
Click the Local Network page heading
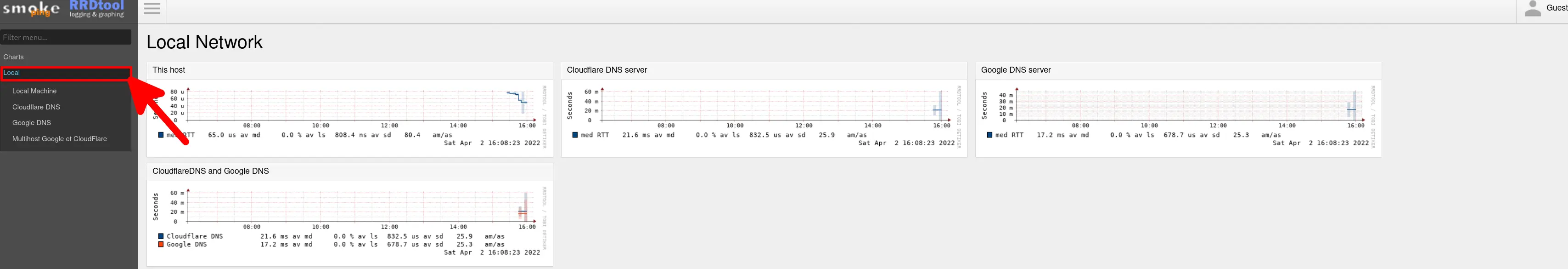point(204,42)
